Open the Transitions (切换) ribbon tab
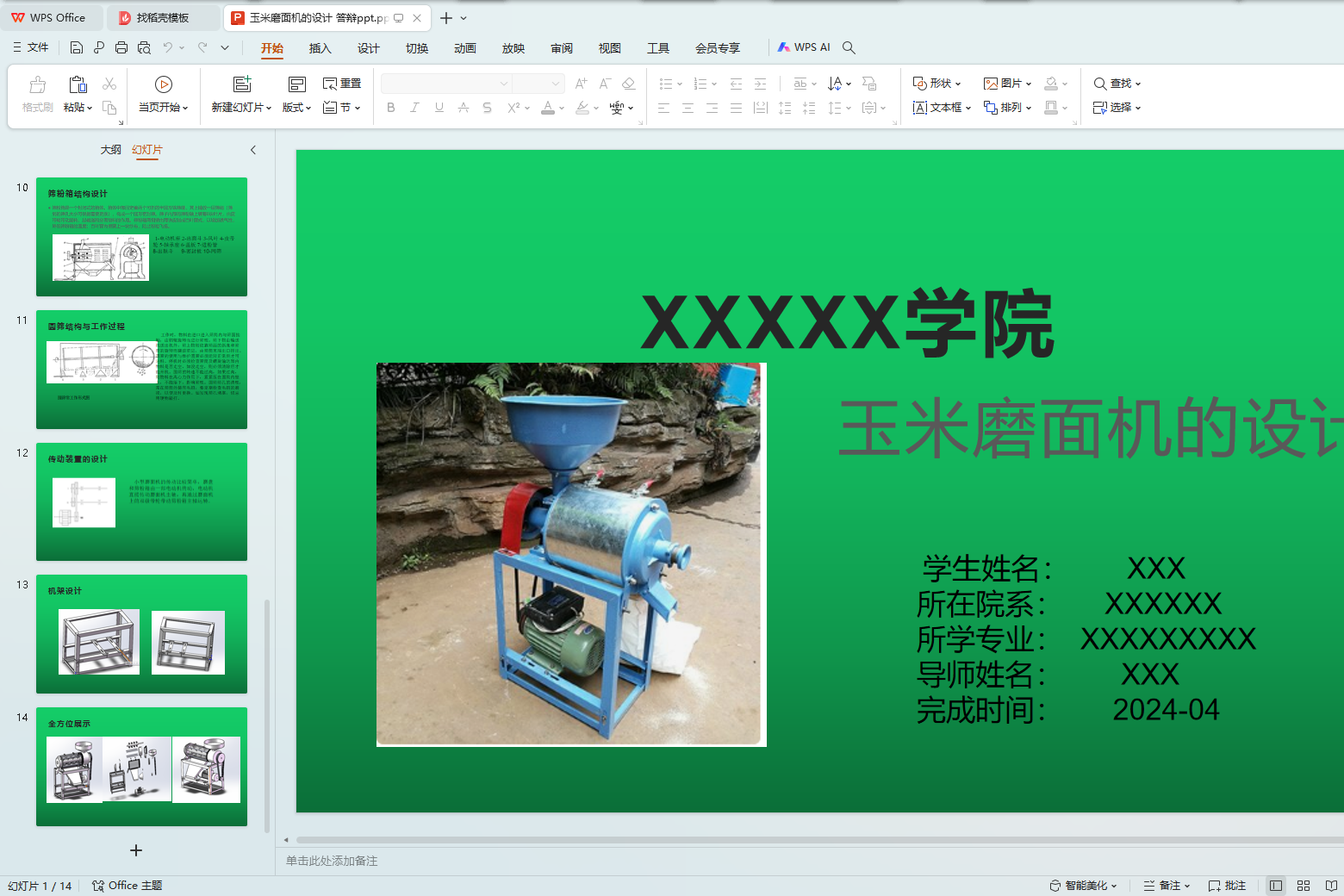The width and height of the screenshot is (1344, 896). 417,48
